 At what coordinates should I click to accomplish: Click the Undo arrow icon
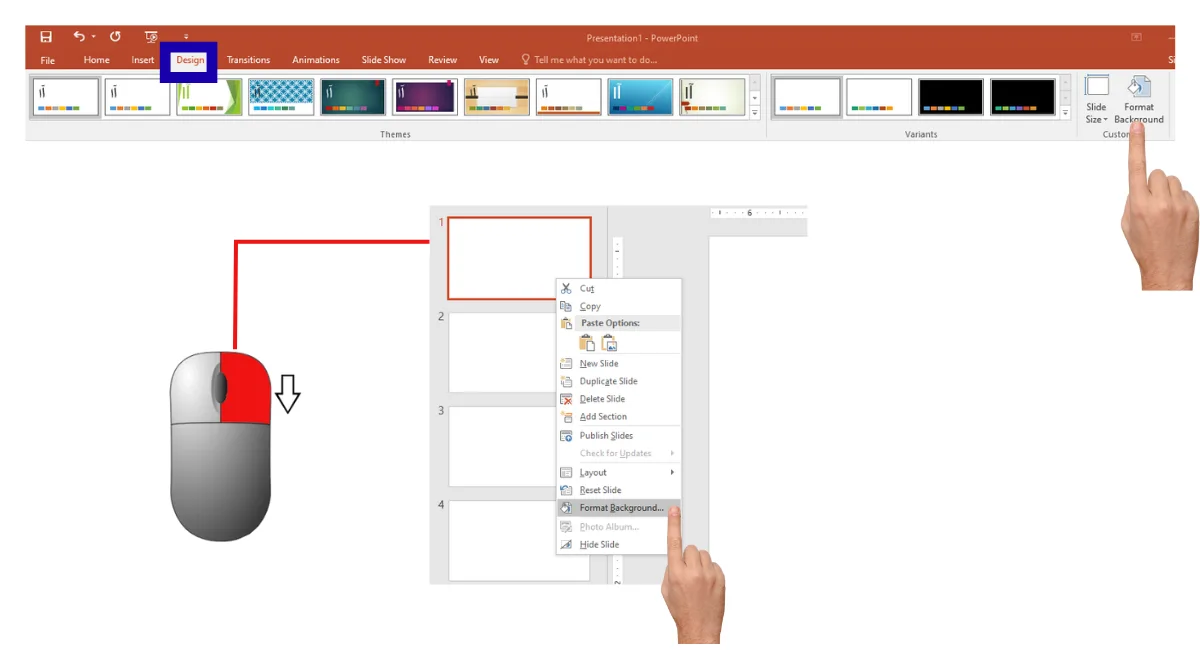pyautogui.click(x=79, y=37)
